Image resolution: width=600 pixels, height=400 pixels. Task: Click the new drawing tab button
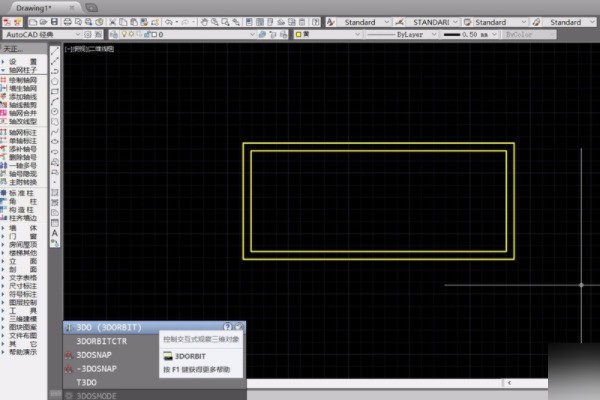(91, 8)
